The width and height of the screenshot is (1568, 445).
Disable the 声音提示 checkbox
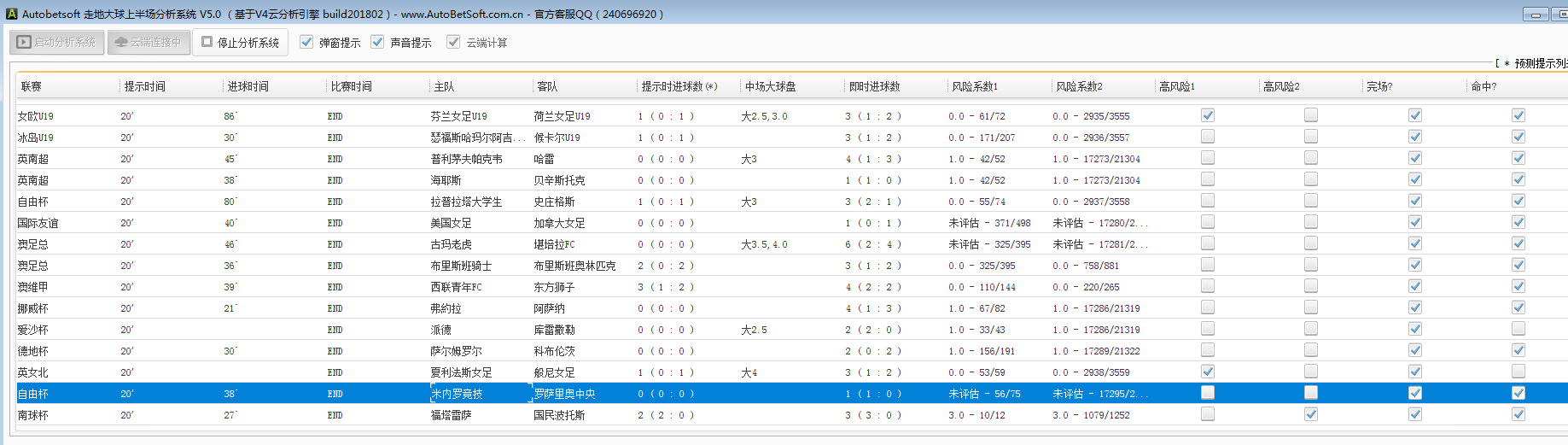[377, 42]
